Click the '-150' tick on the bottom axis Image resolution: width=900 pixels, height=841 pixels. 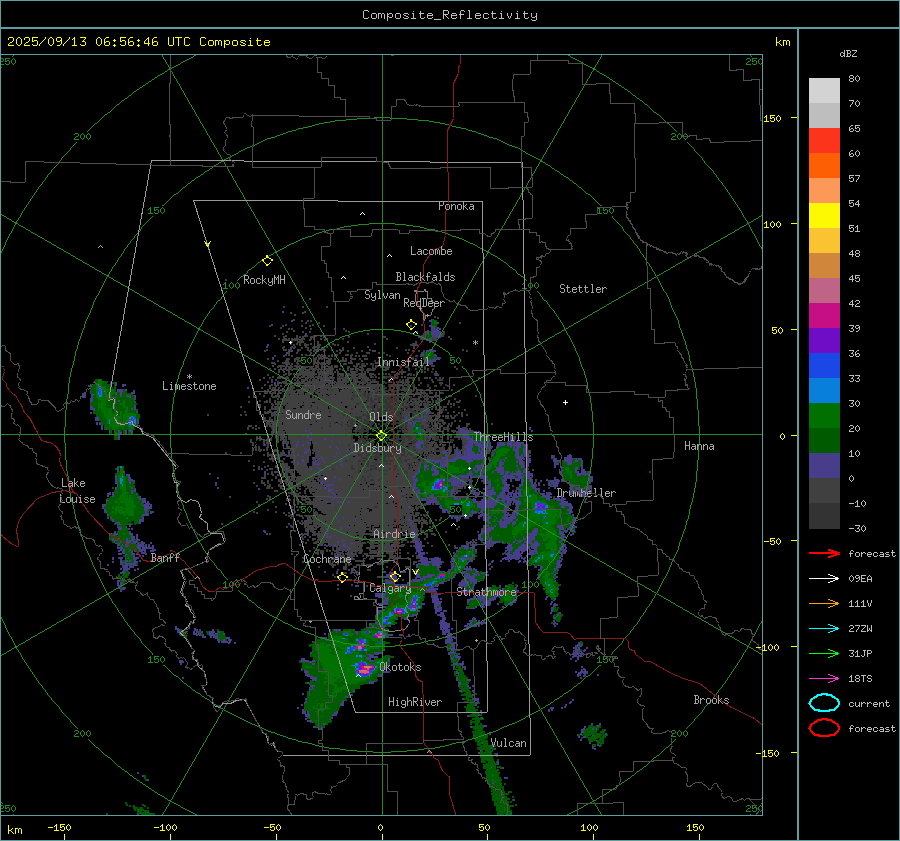(59, 827)
